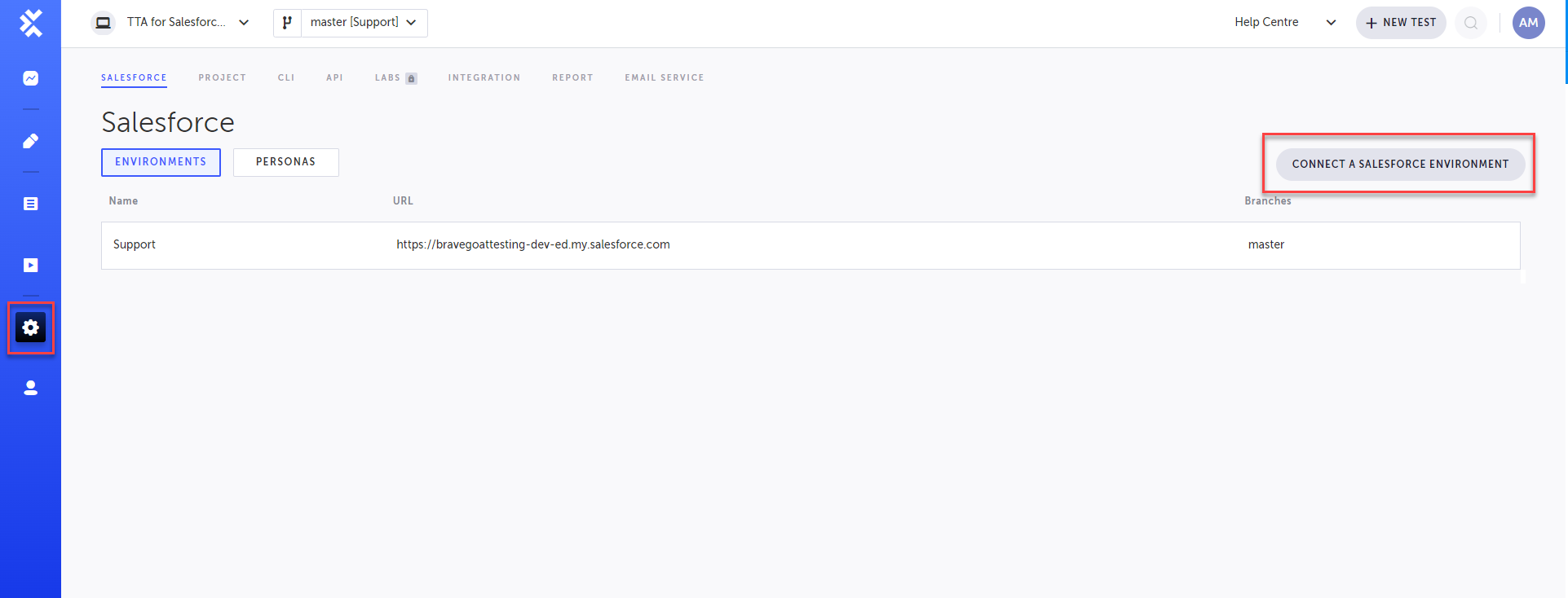Click Connect a Salesforce Environment button

tap(1400, 164)
